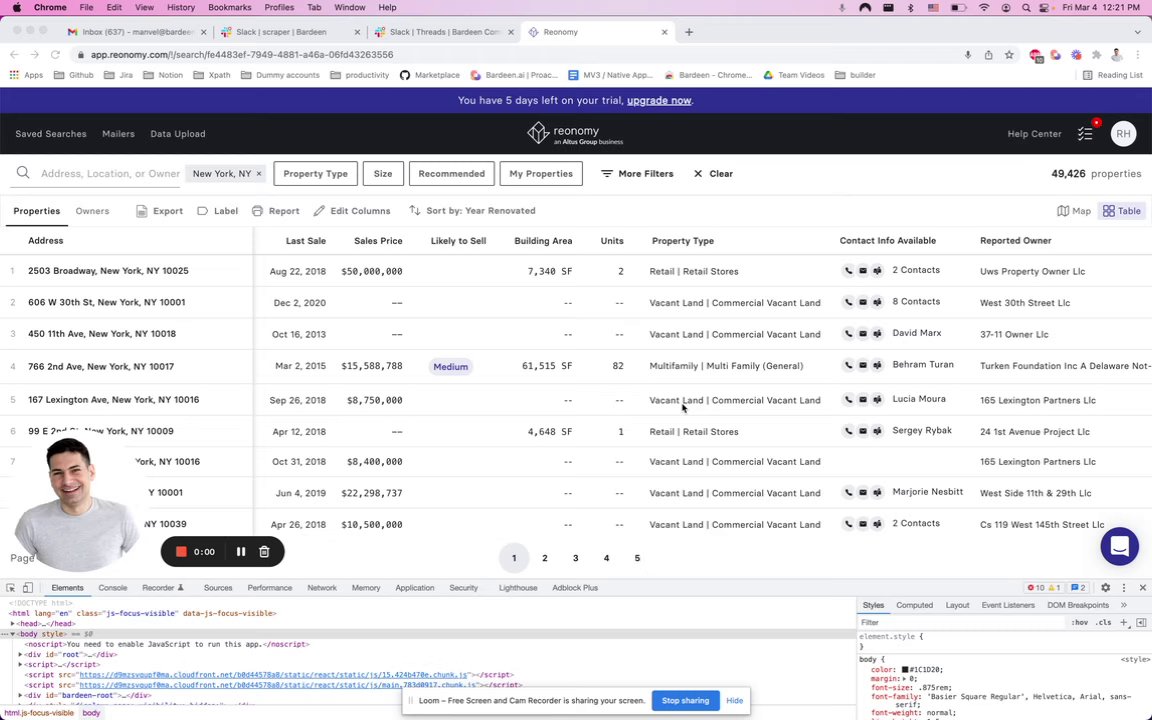Click email icon in Sergey Rybak row
The height and width of the screenshot is (720, 1152).
point(863,431)
